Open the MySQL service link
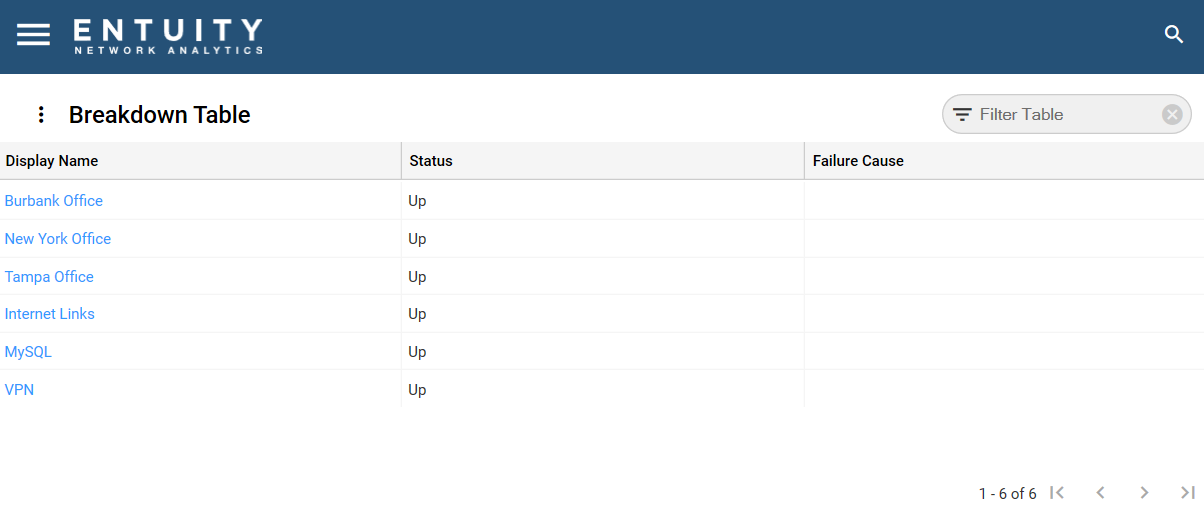Viewport: 1204px width, 511px height. 28,352
